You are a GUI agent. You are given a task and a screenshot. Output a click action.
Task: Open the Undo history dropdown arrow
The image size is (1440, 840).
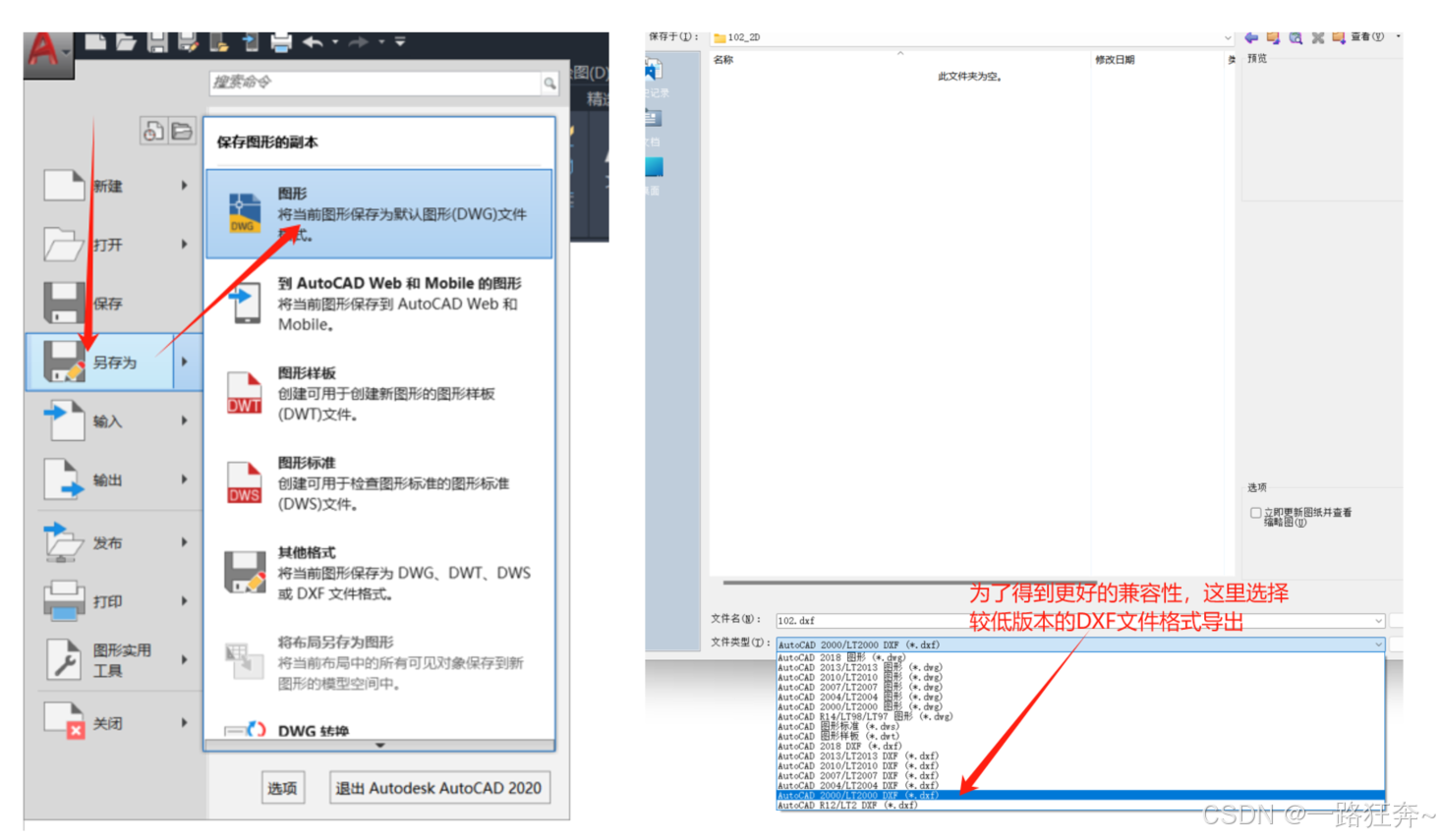pos(335,42)
